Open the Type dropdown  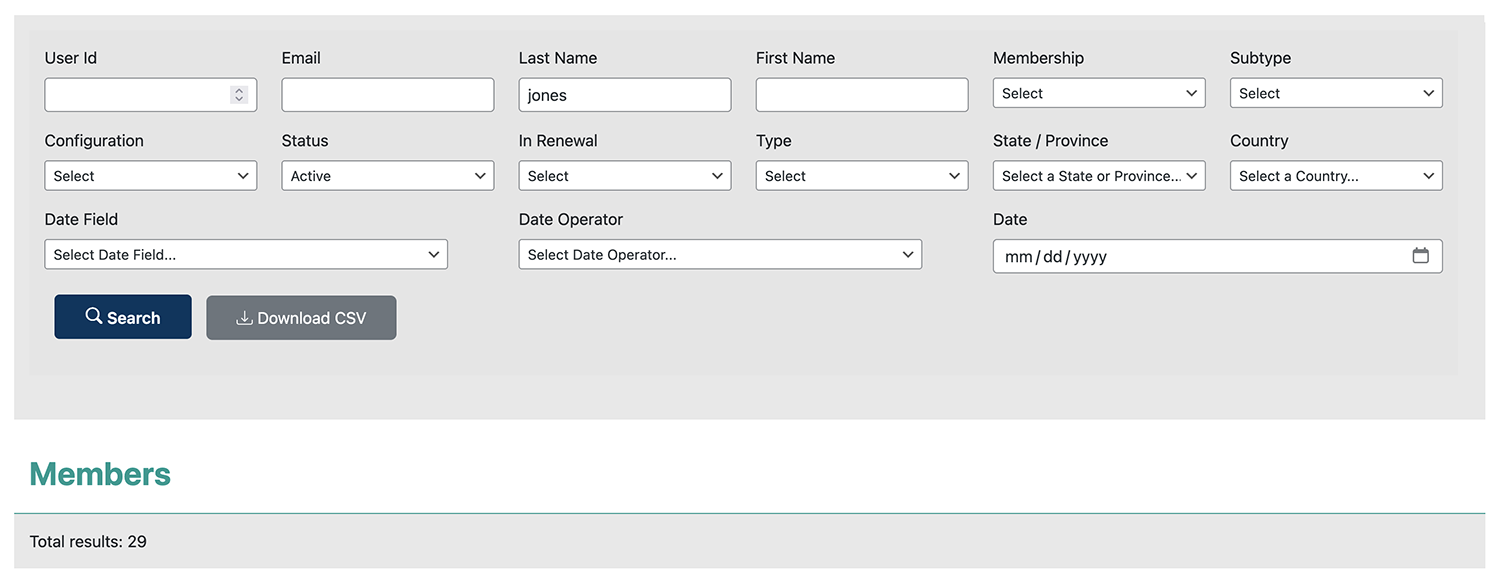coord(861,176)
